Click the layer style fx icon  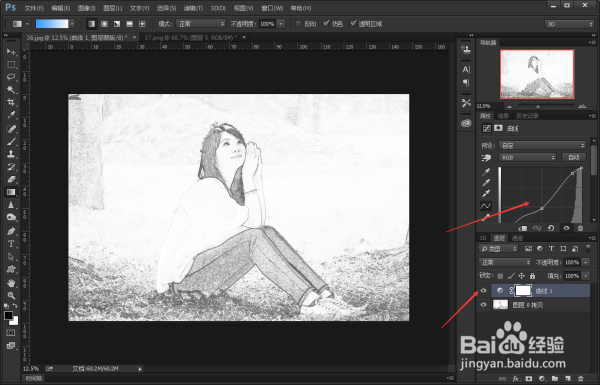pyautogui.click(x=516, y=378)
